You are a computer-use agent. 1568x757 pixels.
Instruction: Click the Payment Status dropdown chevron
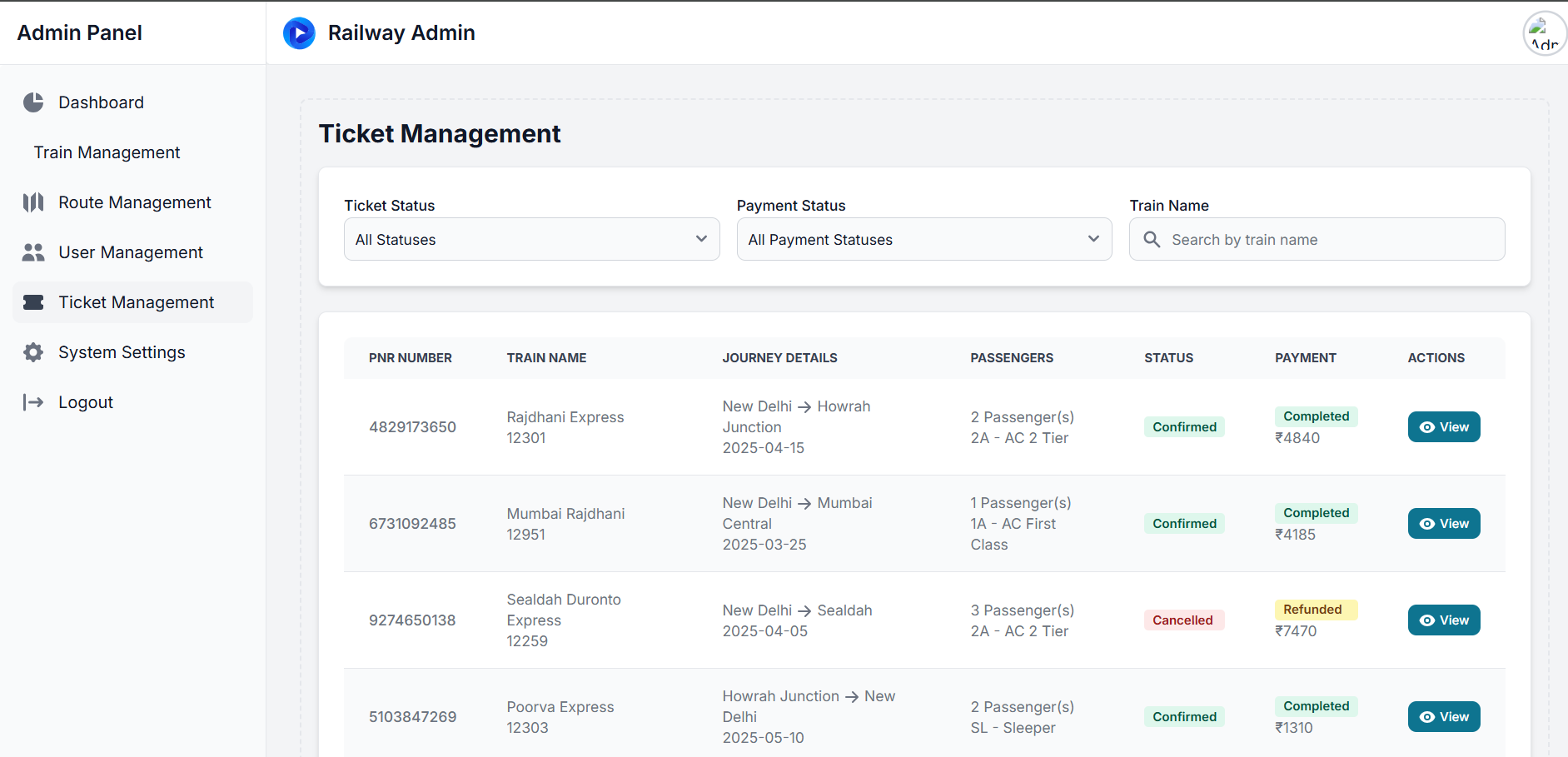1093,239
